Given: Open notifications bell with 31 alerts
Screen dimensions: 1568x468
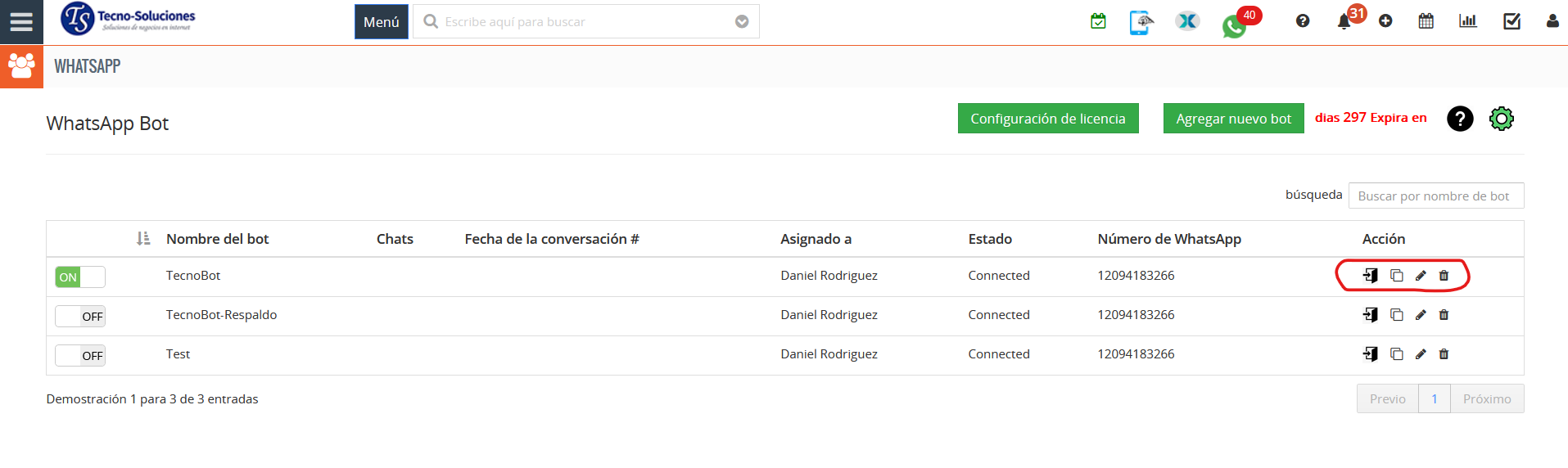Looking at the screenshot, I should [1344, 22].
